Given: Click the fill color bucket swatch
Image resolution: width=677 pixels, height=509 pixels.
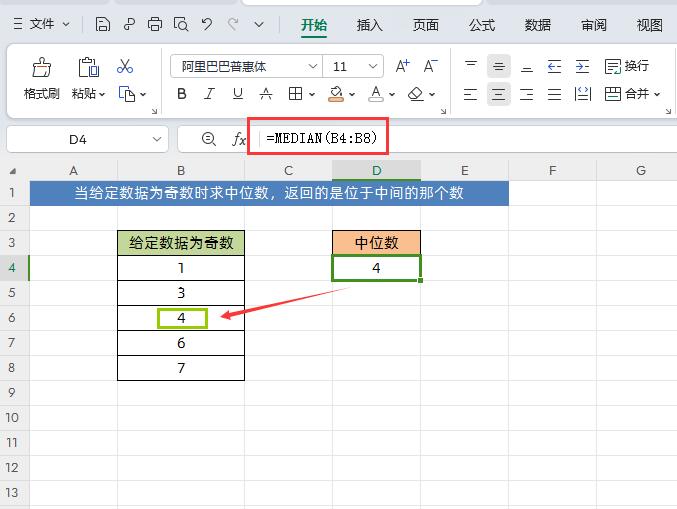Looking at the screenshot, I should pos(336,94).
